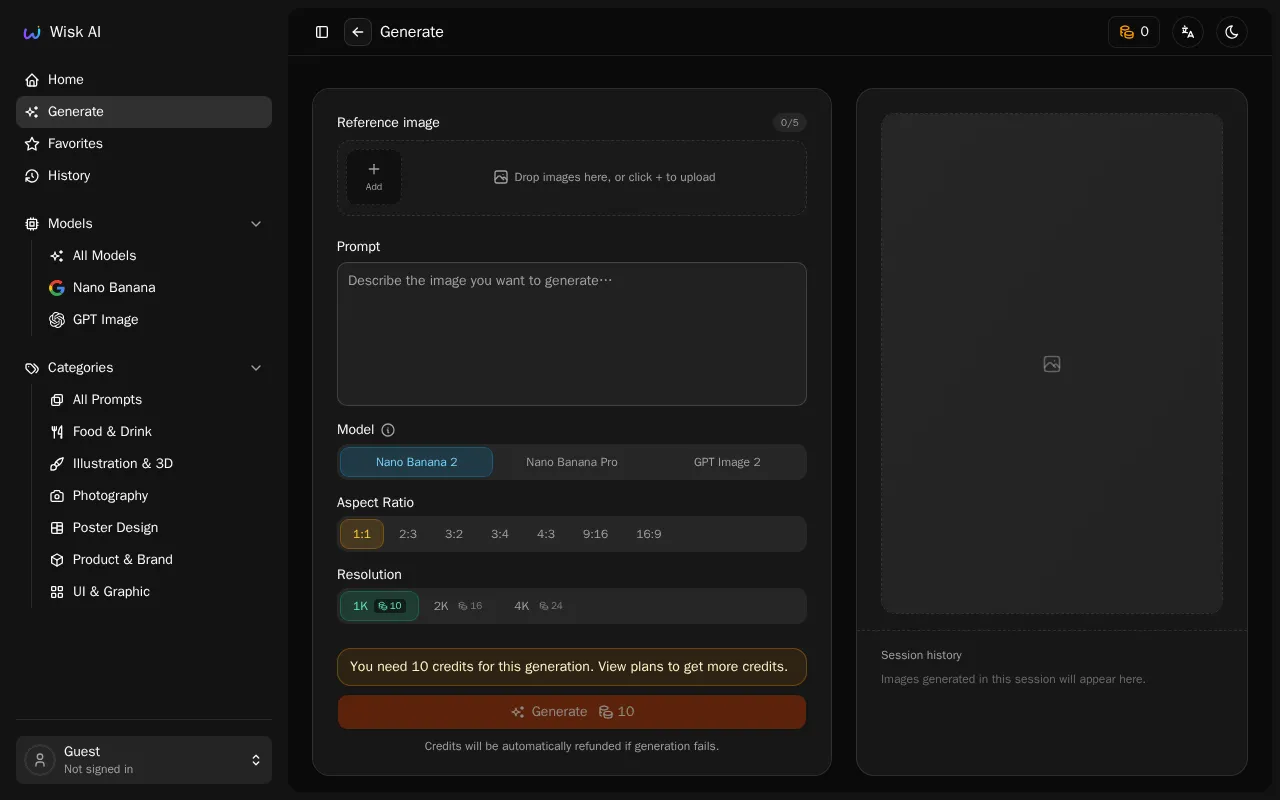Select the Nano Banana Pro model
1280x800 pixels.
tap(572, 462)
